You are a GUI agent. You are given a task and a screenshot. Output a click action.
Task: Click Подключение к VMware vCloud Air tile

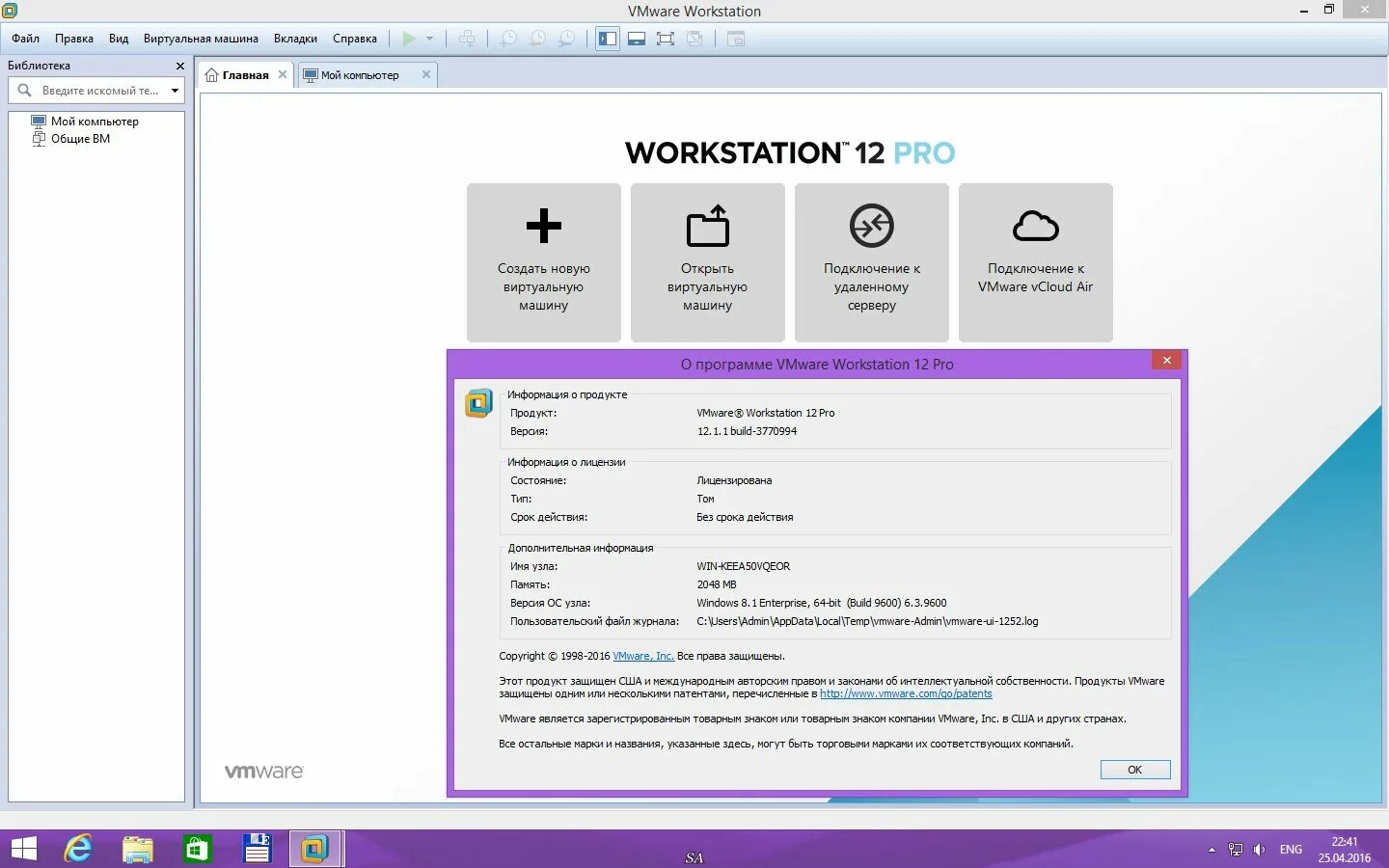1036,262
